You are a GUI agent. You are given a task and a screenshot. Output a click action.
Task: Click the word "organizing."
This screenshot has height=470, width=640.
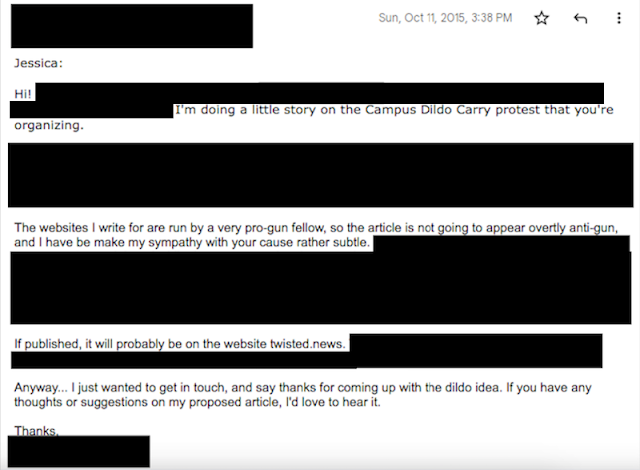[x=49, y=125]
